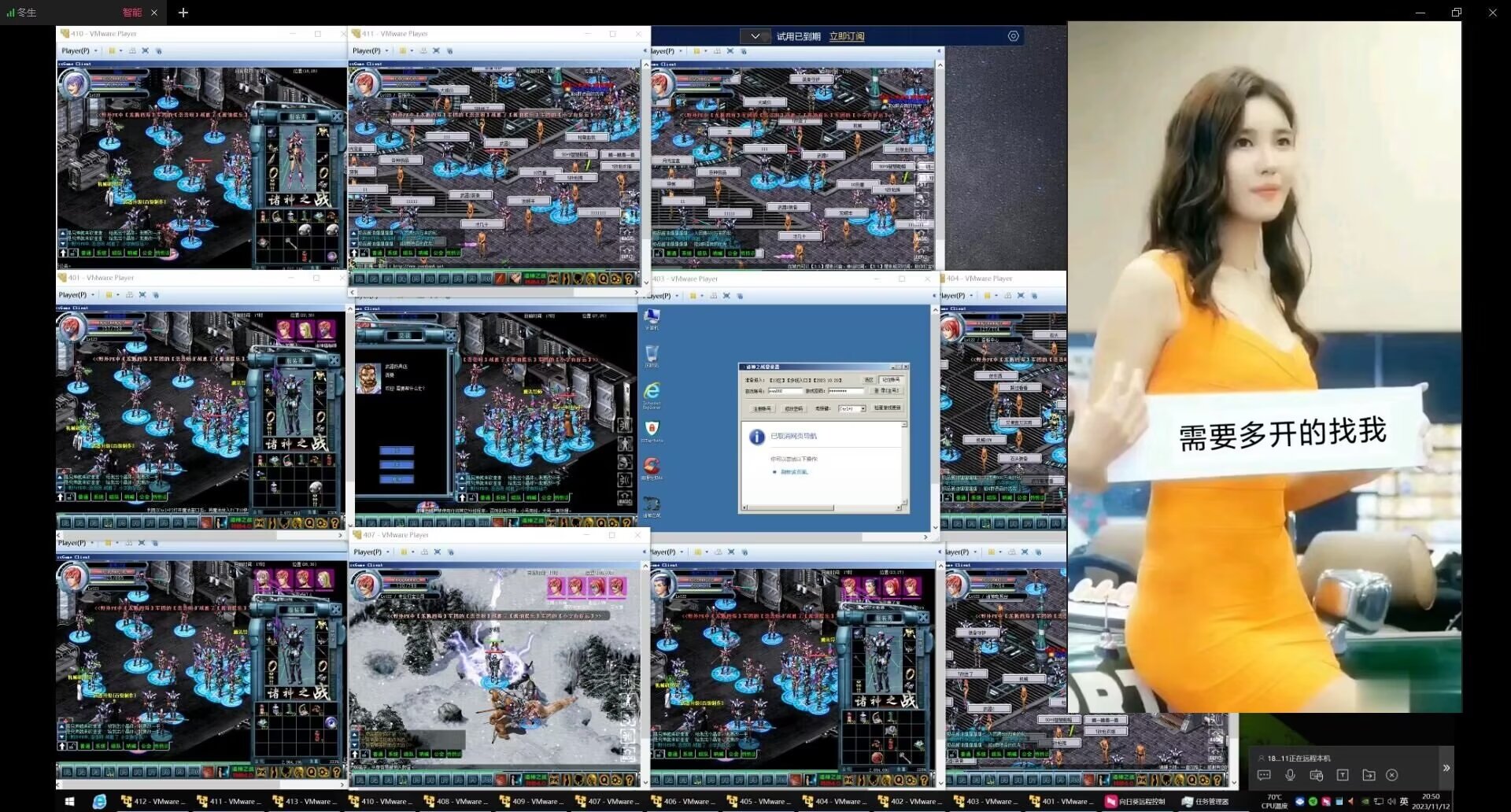Switch to 412 - VMware taskbar item
1511x812 pixels.
point(153,802)
